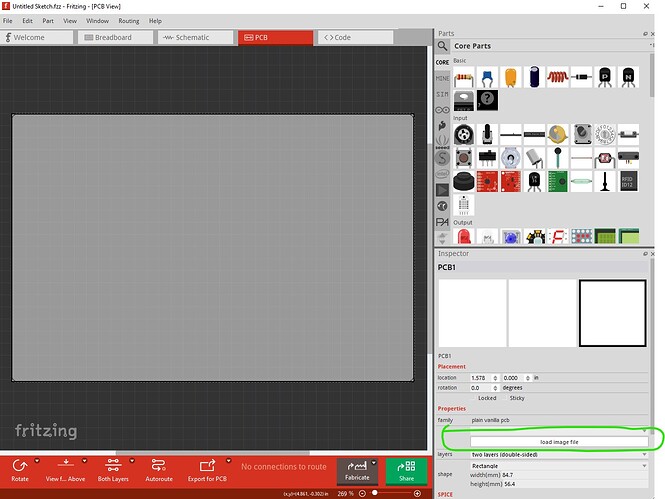Select the gray PCB board on canvas

tap(212, 248)
